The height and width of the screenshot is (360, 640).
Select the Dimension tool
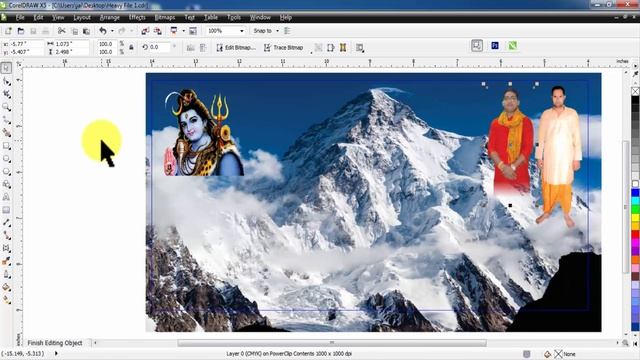click(x=6, y=223)
